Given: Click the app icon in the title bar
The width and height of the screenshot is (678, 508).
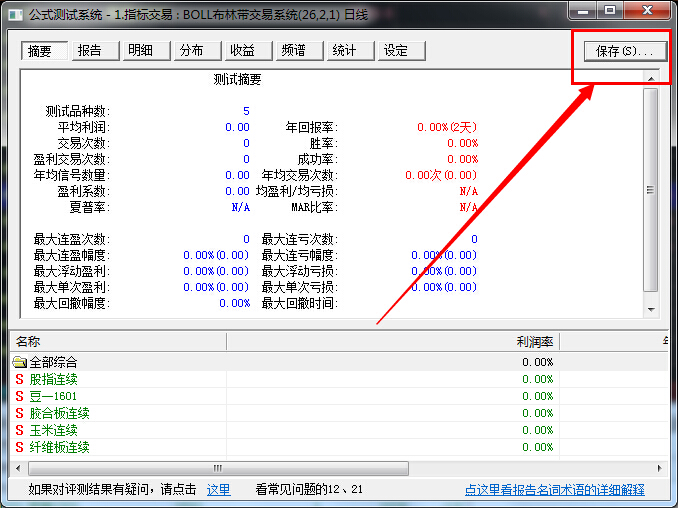Looking at the screenshot, I should click(x=12, y=11).
